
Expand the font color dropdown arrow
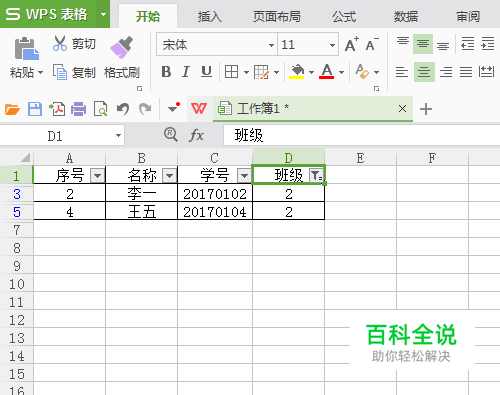[x=341, y=72]
